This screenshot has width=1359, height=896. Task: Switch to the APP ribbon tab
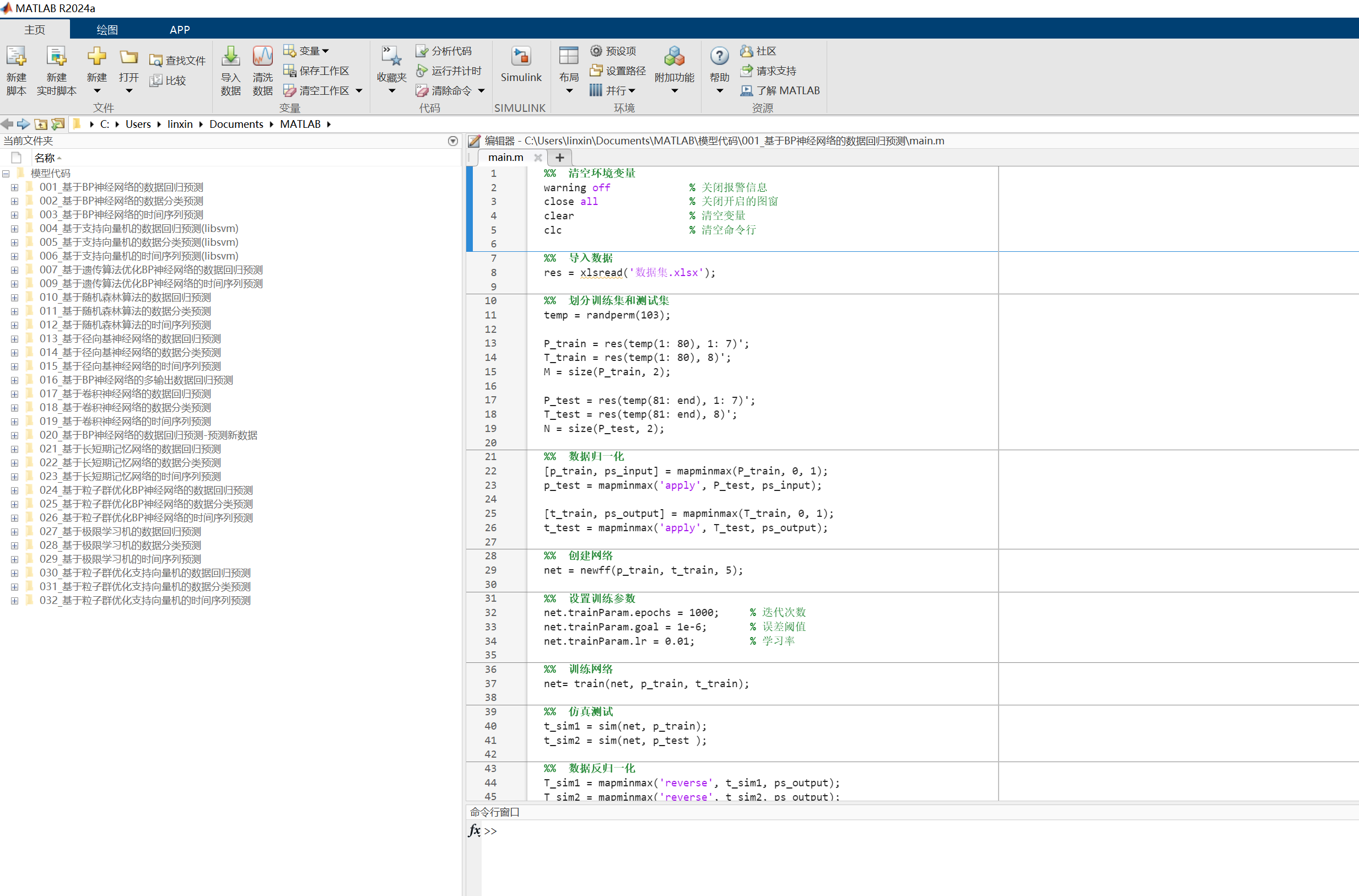point(180,29)
